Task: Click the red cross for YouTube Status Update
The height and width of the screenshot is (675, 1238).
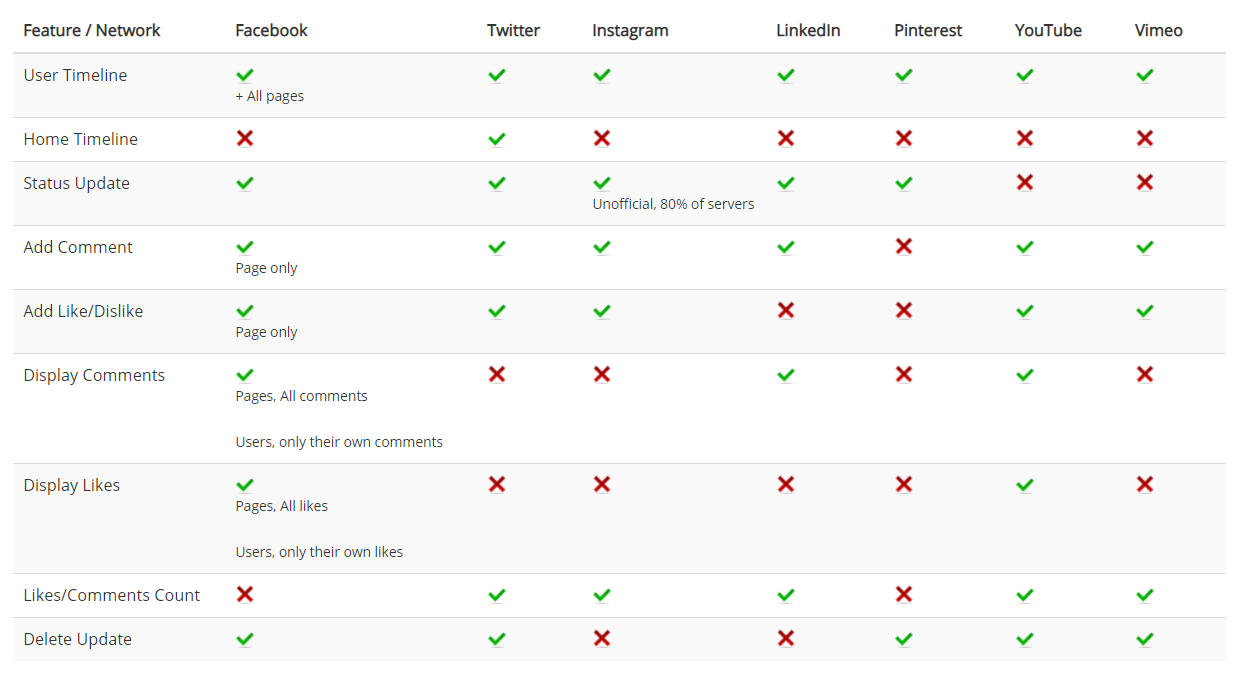Action: (x=1025, y=182)
